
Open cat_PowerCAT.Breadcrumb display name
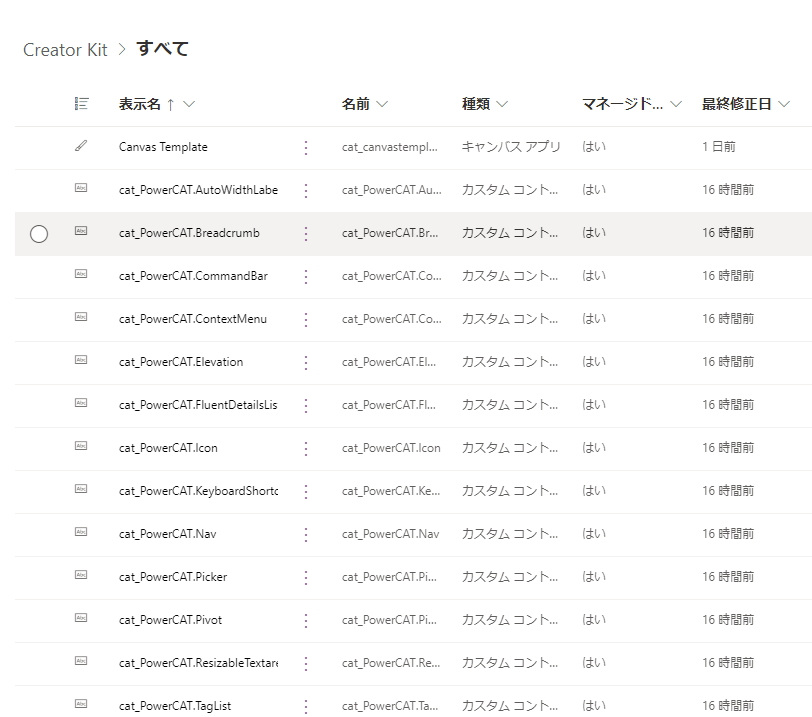click(189, 233)
